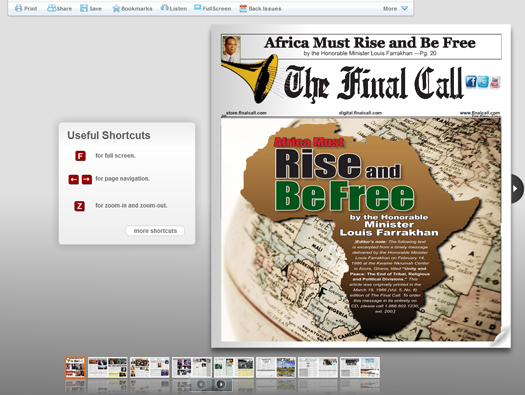The width and height of the screenshot is (525, 395).
Task: Click the right arrow key shortcut icon
Action: 87,180
